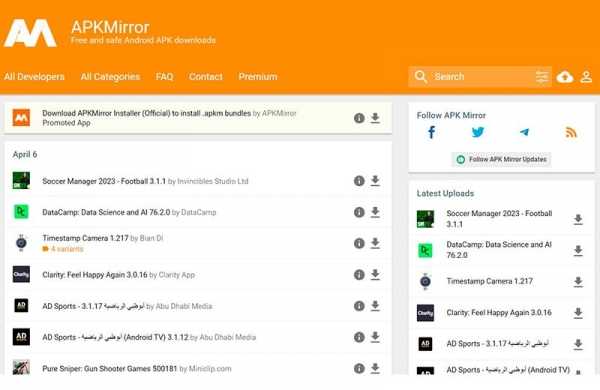600x390 pixels.
Task: Download Pure Sniper: Gun Shooter Games
Action: point(375,369)
